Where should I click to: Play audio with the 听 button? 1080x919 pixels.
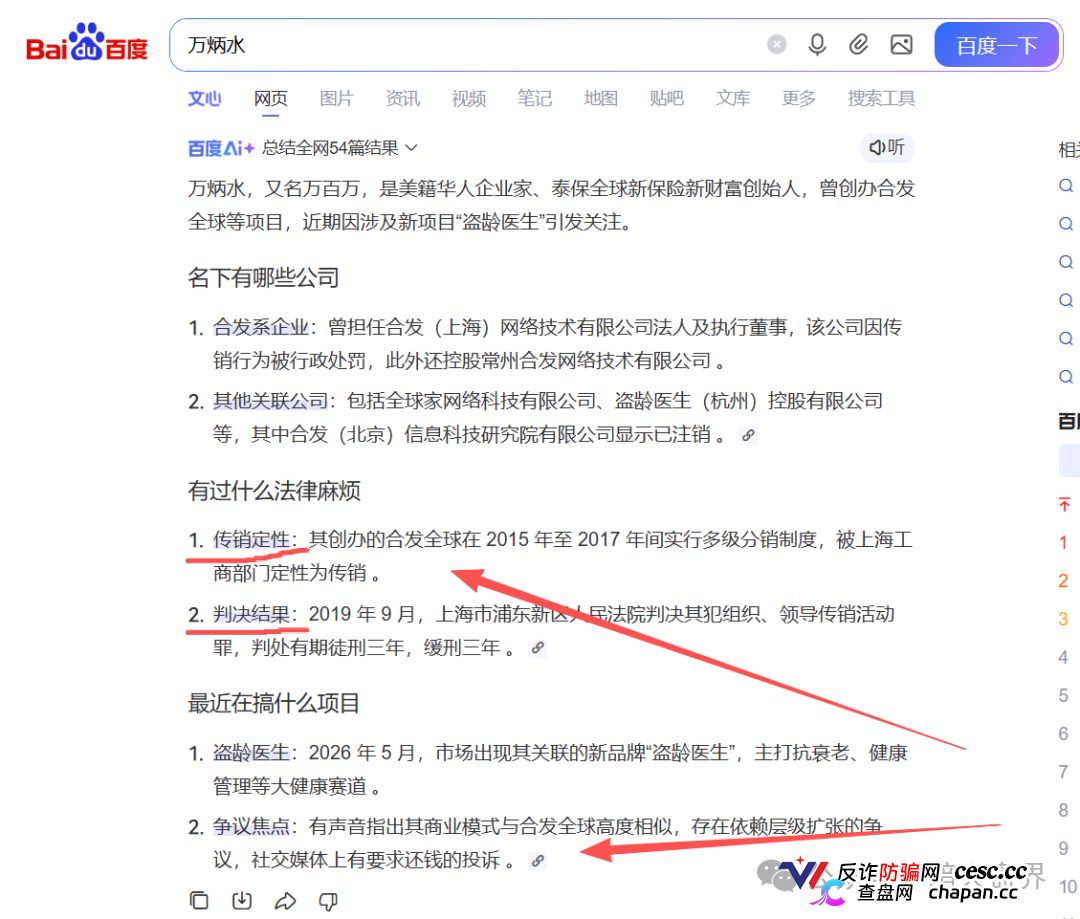[886, 147]
